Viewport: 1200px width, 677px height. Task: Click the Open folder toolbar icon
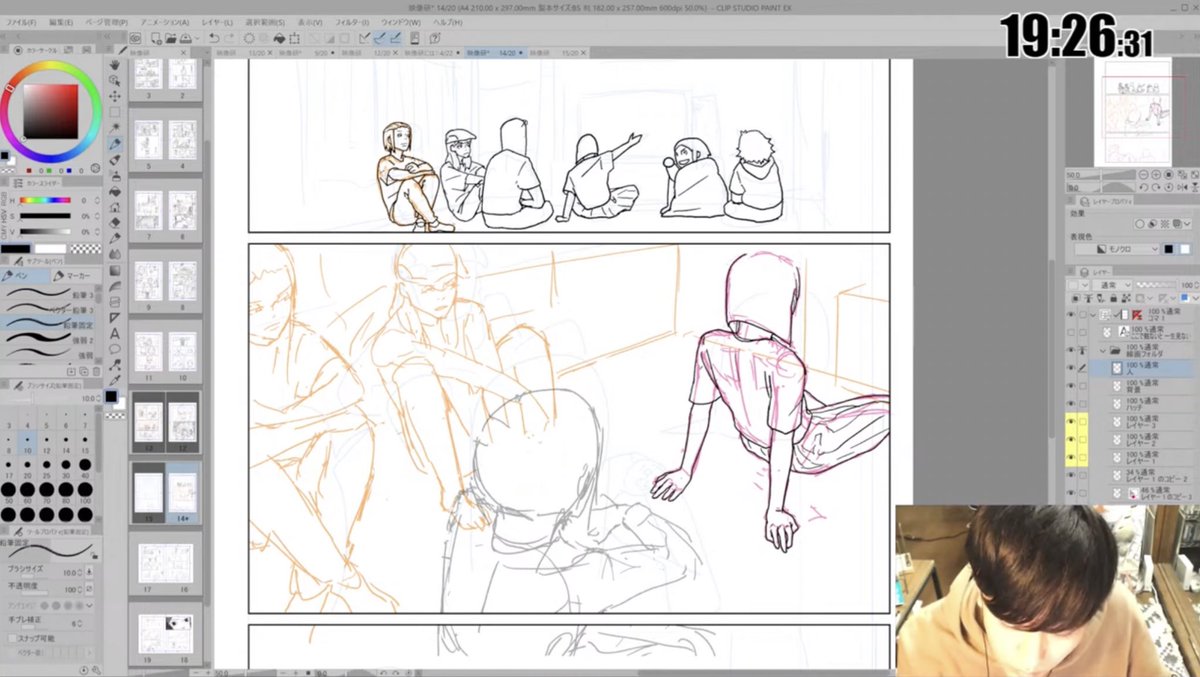[x=171, y=38]
